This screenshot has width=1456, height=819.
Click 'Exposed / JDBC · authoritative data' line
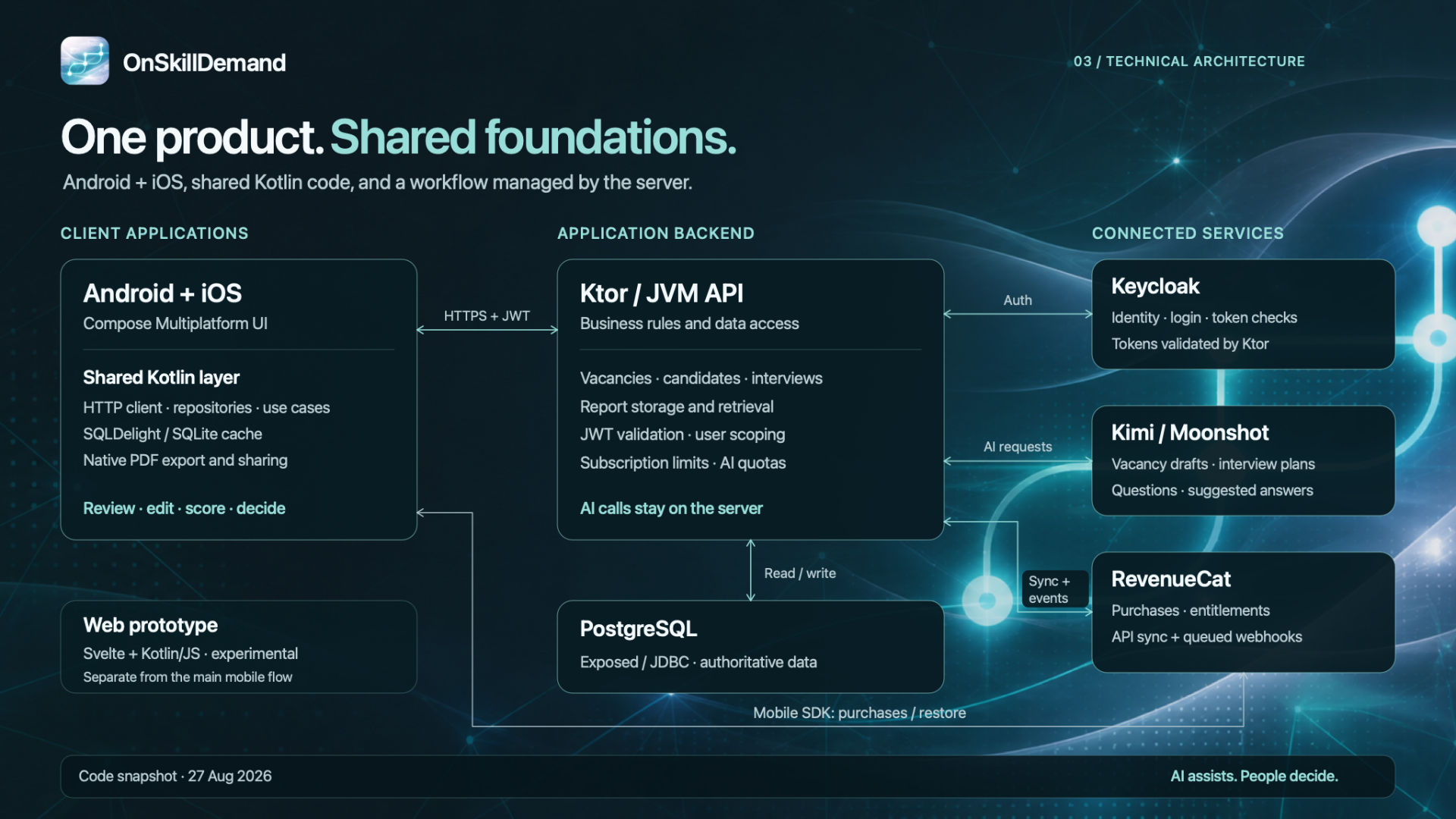pyautogui.click(x=698, y=663)
